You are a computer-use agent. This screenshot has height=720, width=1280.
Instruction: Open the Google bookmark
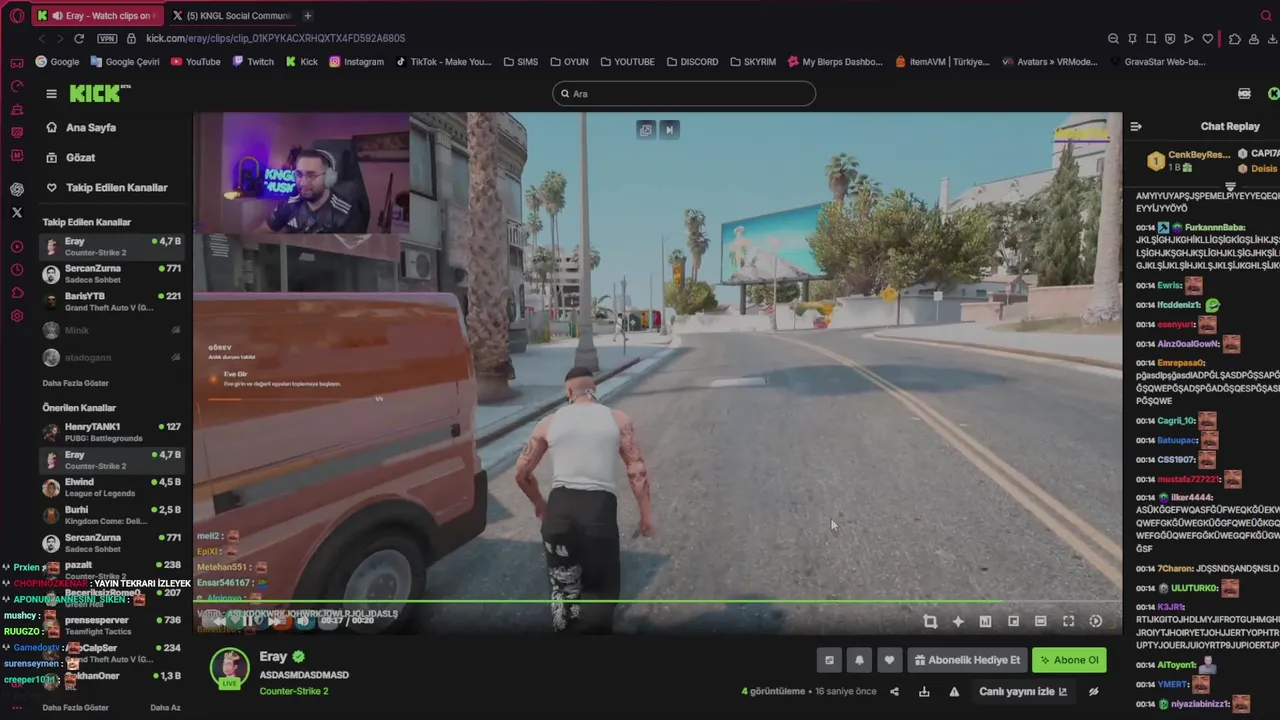click(x=57, y=62)
